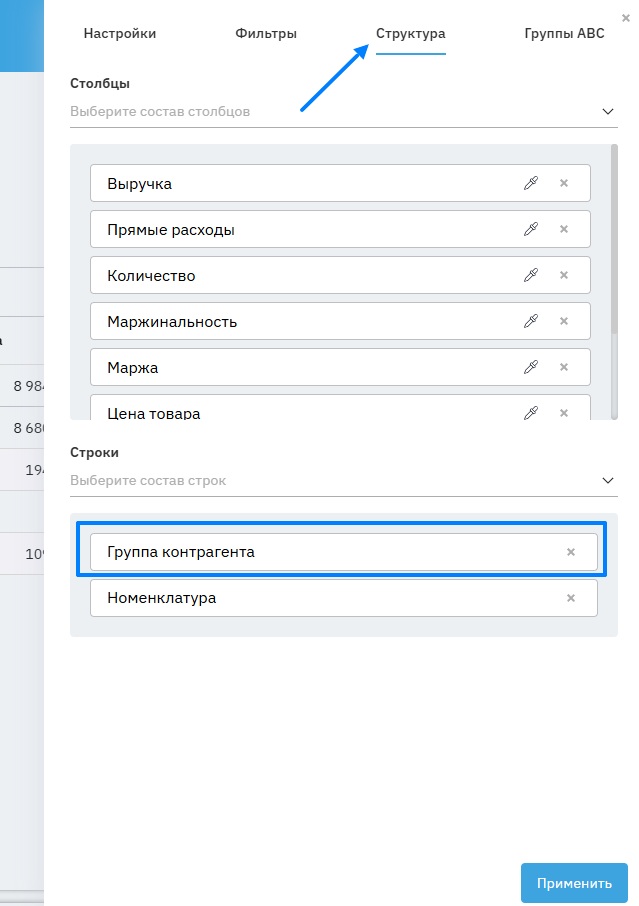Switch to the Настройки tab

(120, 34)
